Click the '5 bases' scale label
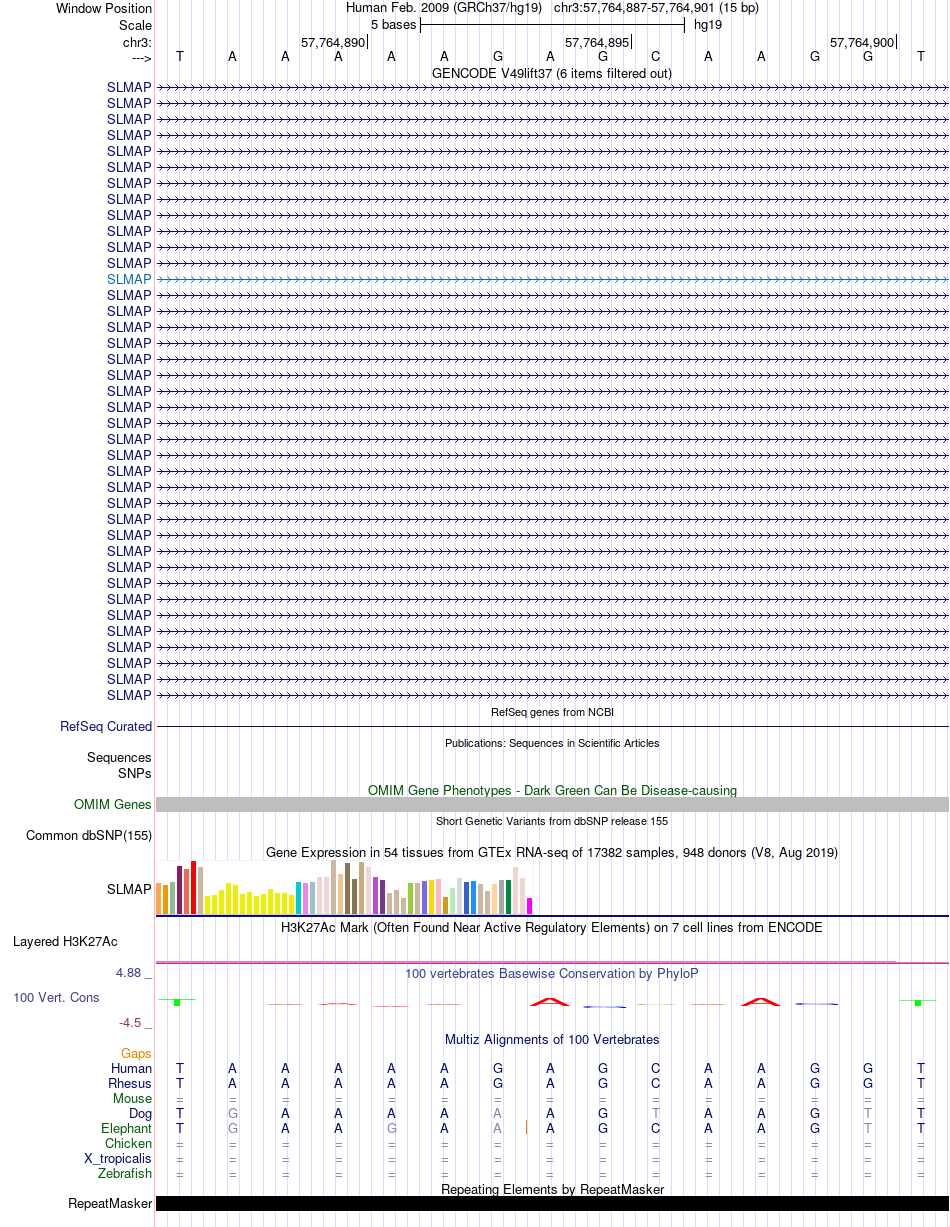The height and width of the screenshot is (1227, 950). coord(394,24)
